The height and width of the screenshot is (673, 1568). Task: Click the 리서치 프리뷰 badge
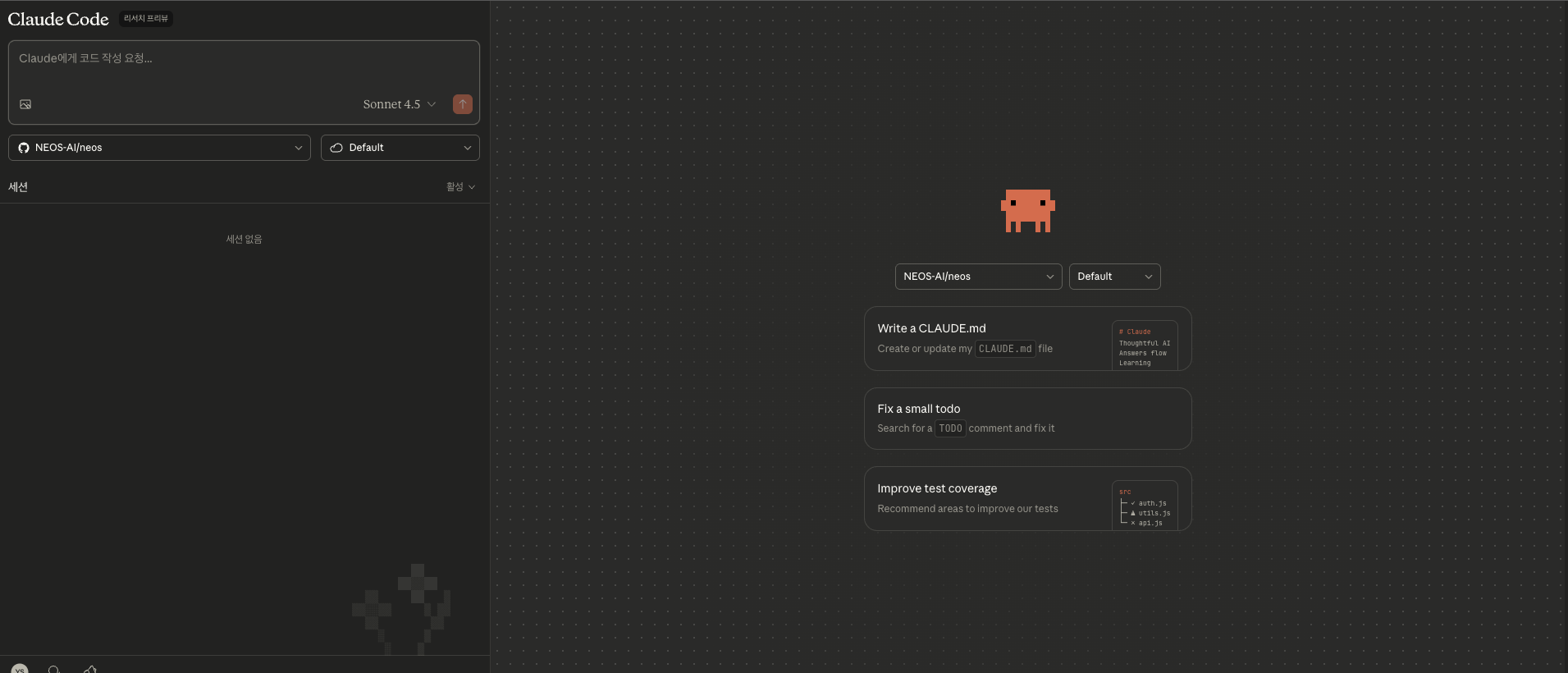tap(146, 18)
